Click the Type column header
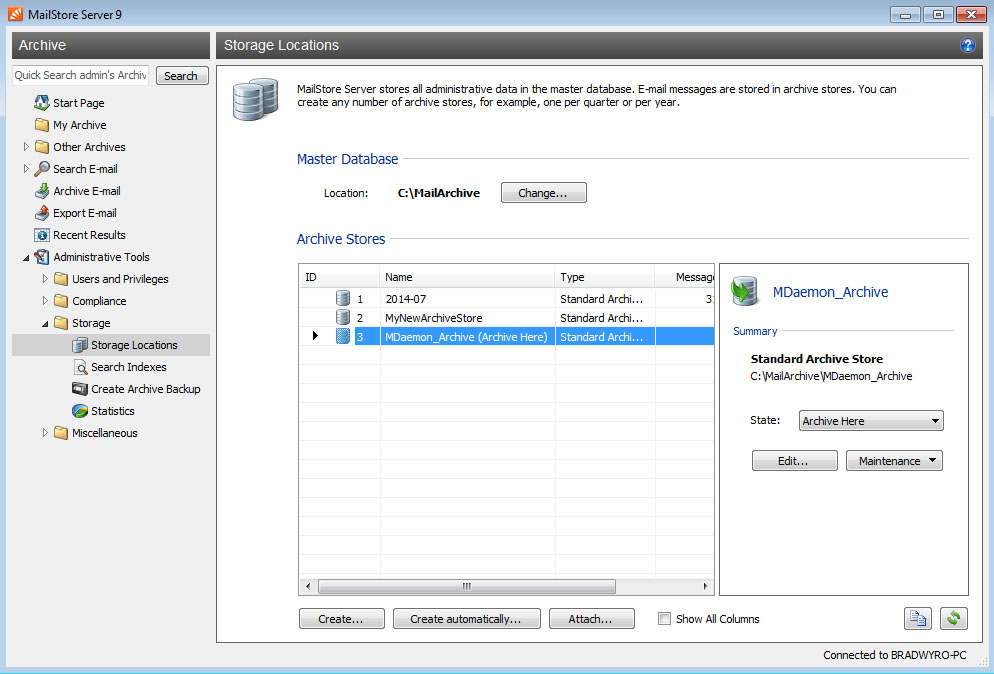Image resolution: width=994 pixels, height=674 pixels. click(603, 277)
